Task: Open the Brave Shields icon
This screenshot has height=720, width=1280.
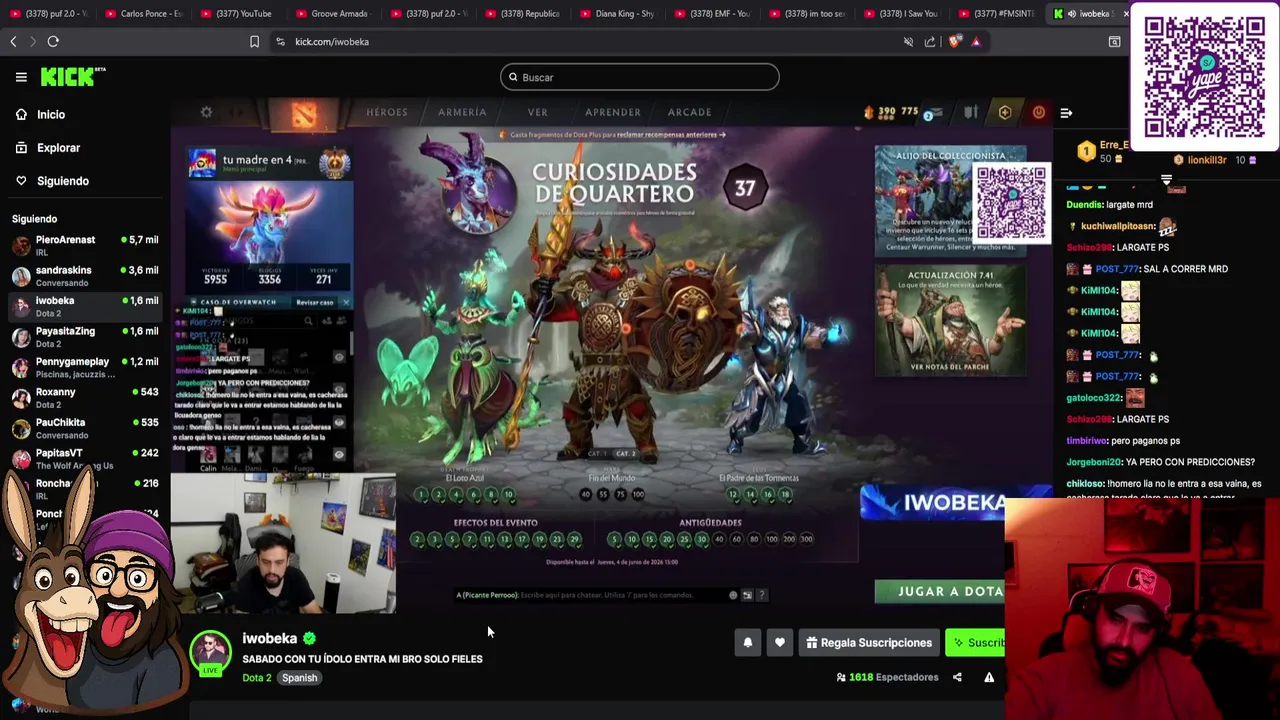Action: click(954, 41)
